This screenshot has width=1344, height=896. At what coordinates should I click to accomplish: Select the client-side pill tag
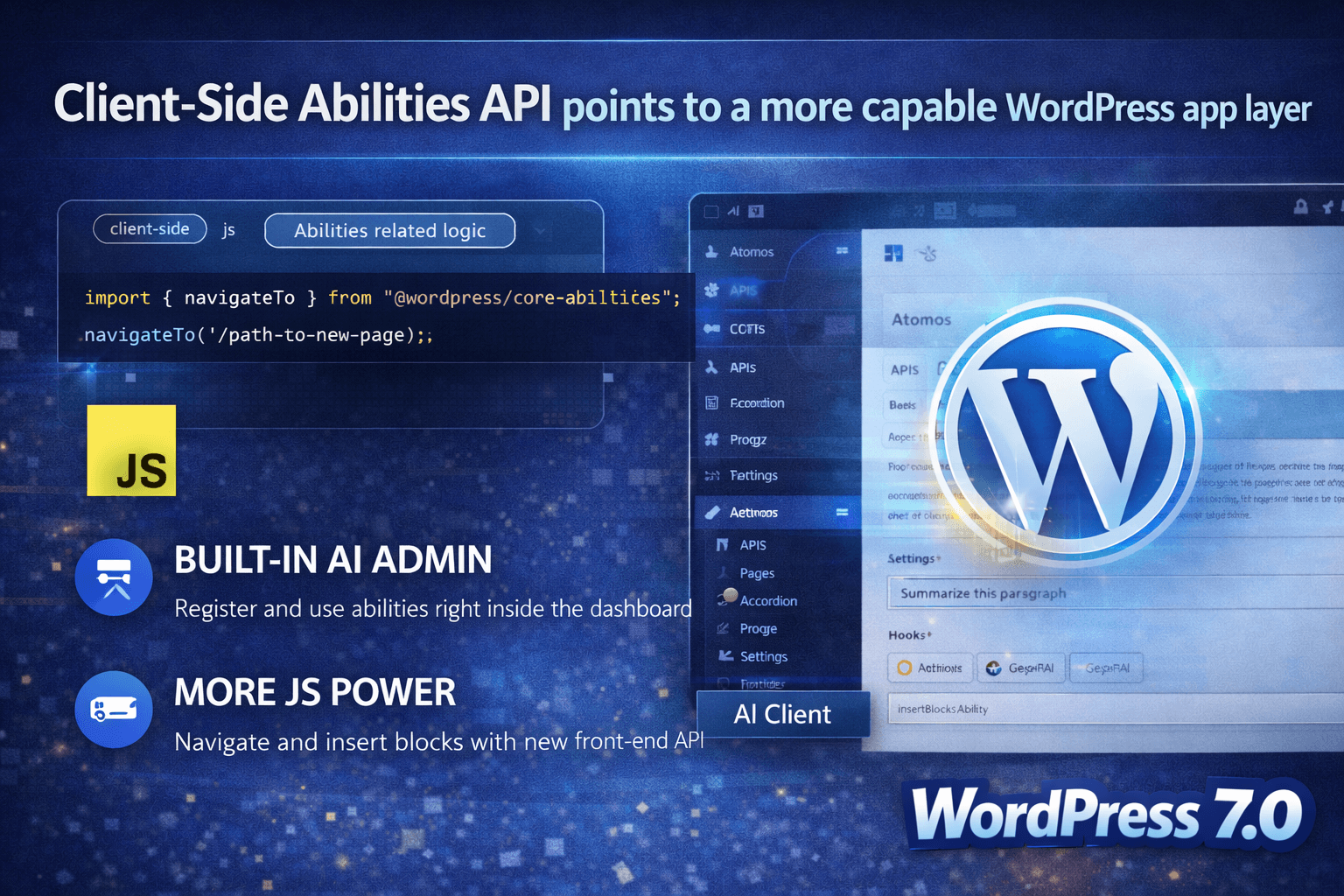(x=150, y=229)
